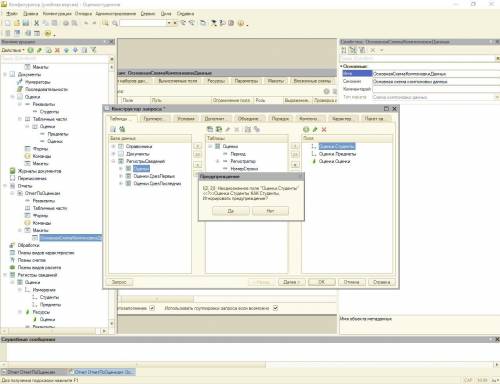Click Move Down arrow icon in Configuration panel

(x=75, y=50)
